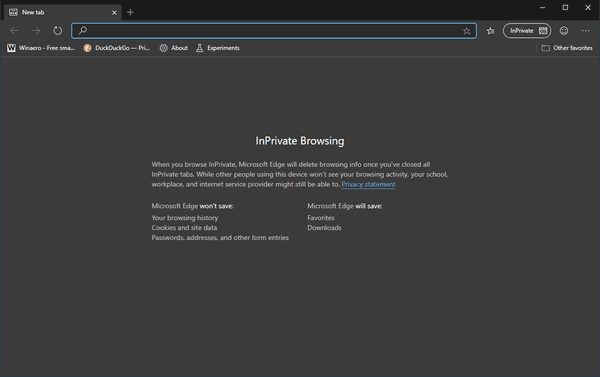This screenshot has width=600, height=377.
Task: Open the Experiments favorites bar item
Action: click(x=218, y=48)
